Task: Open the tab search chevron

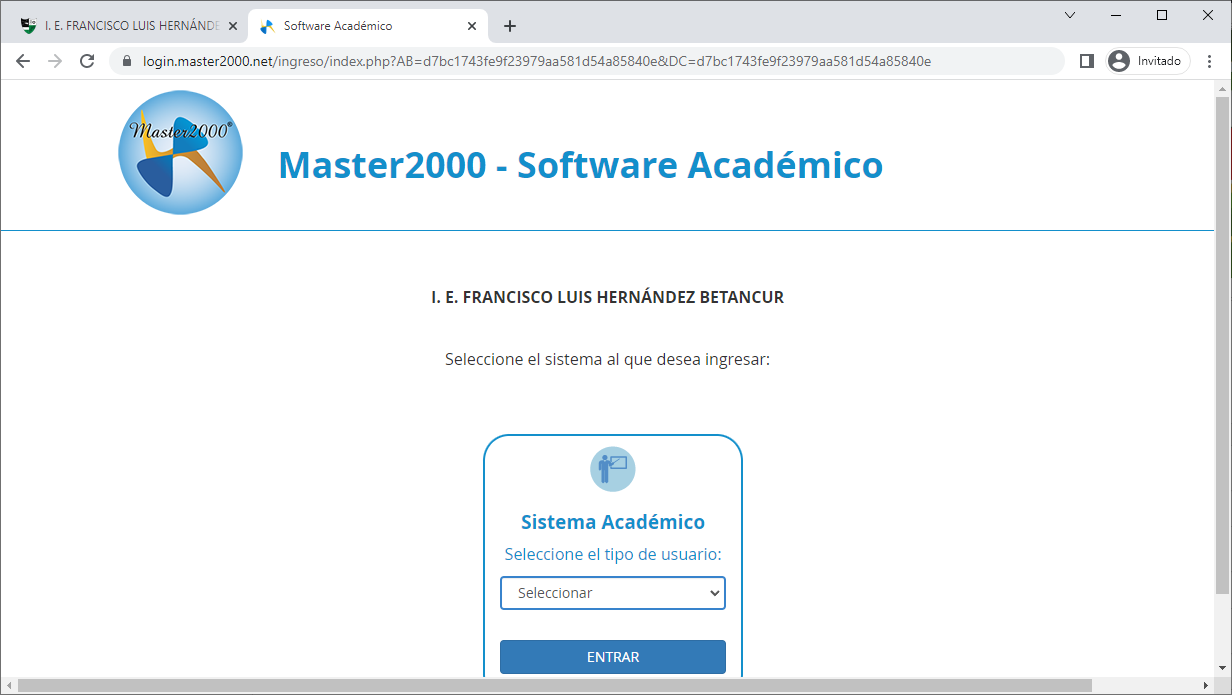Action: point(1070,15)
